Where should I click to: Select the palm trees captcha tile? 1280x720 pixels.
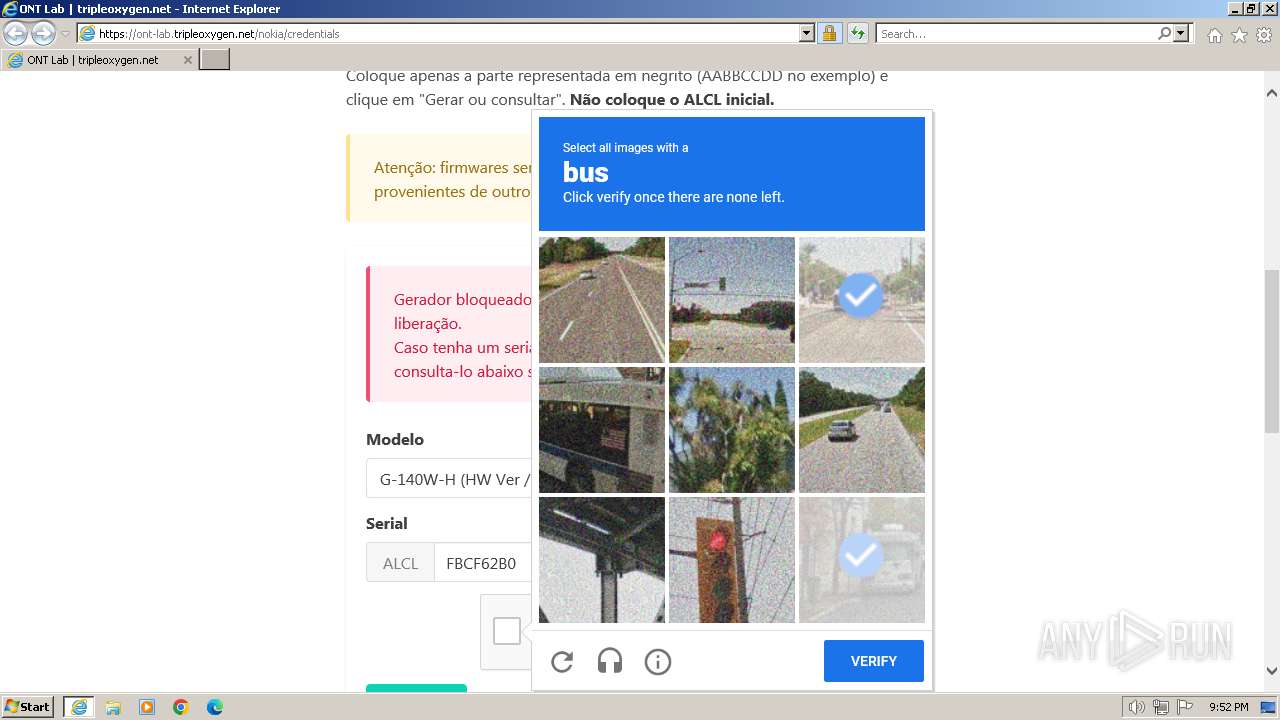732,430
